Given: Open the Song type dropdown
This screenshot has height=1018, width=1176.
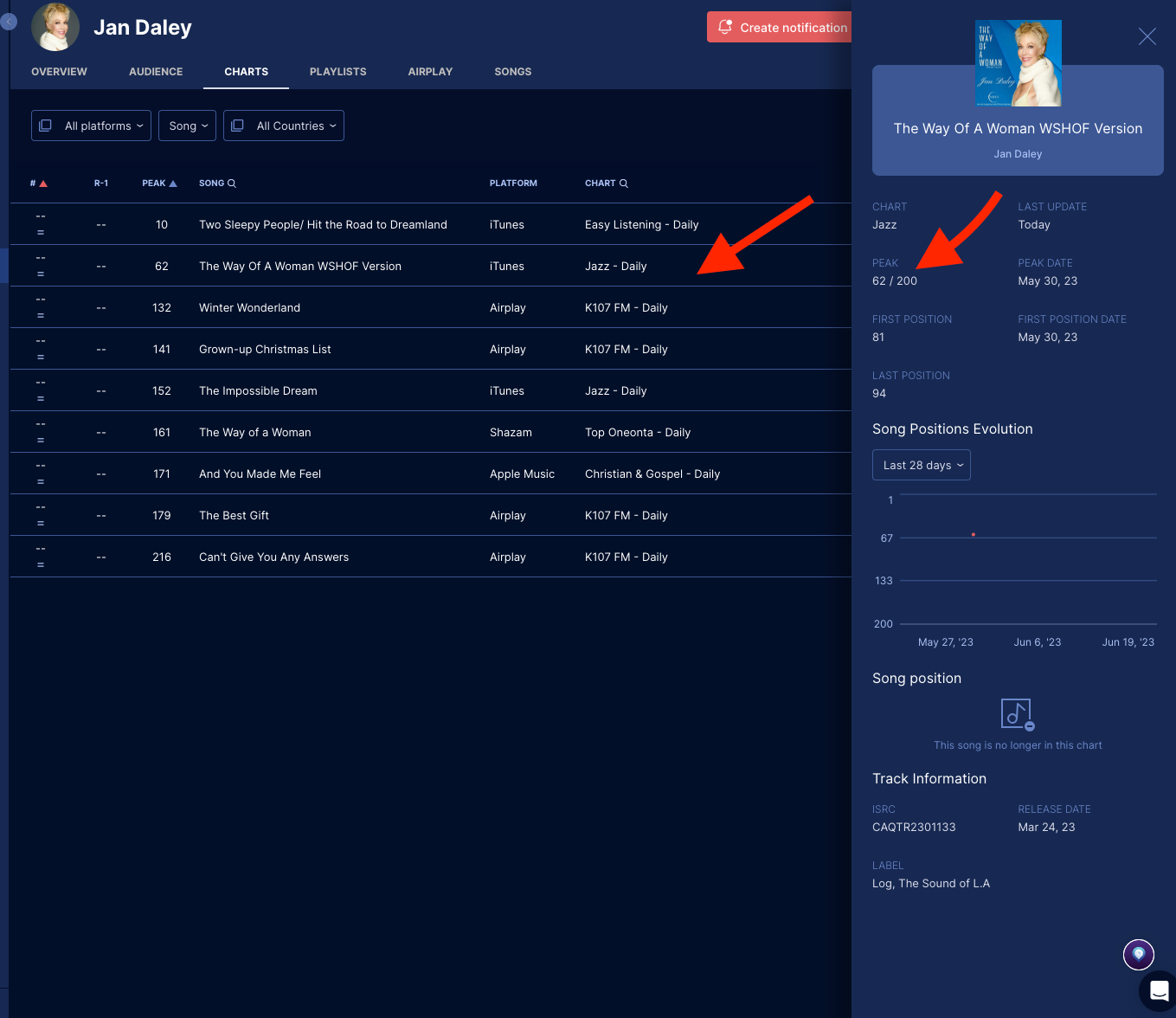Looking at the screenshot, I should [187, 126].
